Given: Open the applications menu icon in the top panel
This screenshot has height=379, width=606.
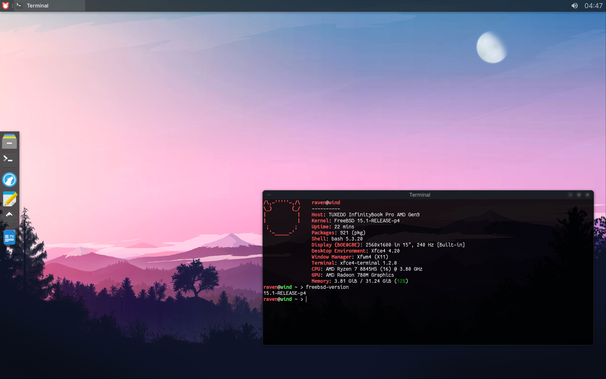Looking at the screenshot, I should 5,5.
